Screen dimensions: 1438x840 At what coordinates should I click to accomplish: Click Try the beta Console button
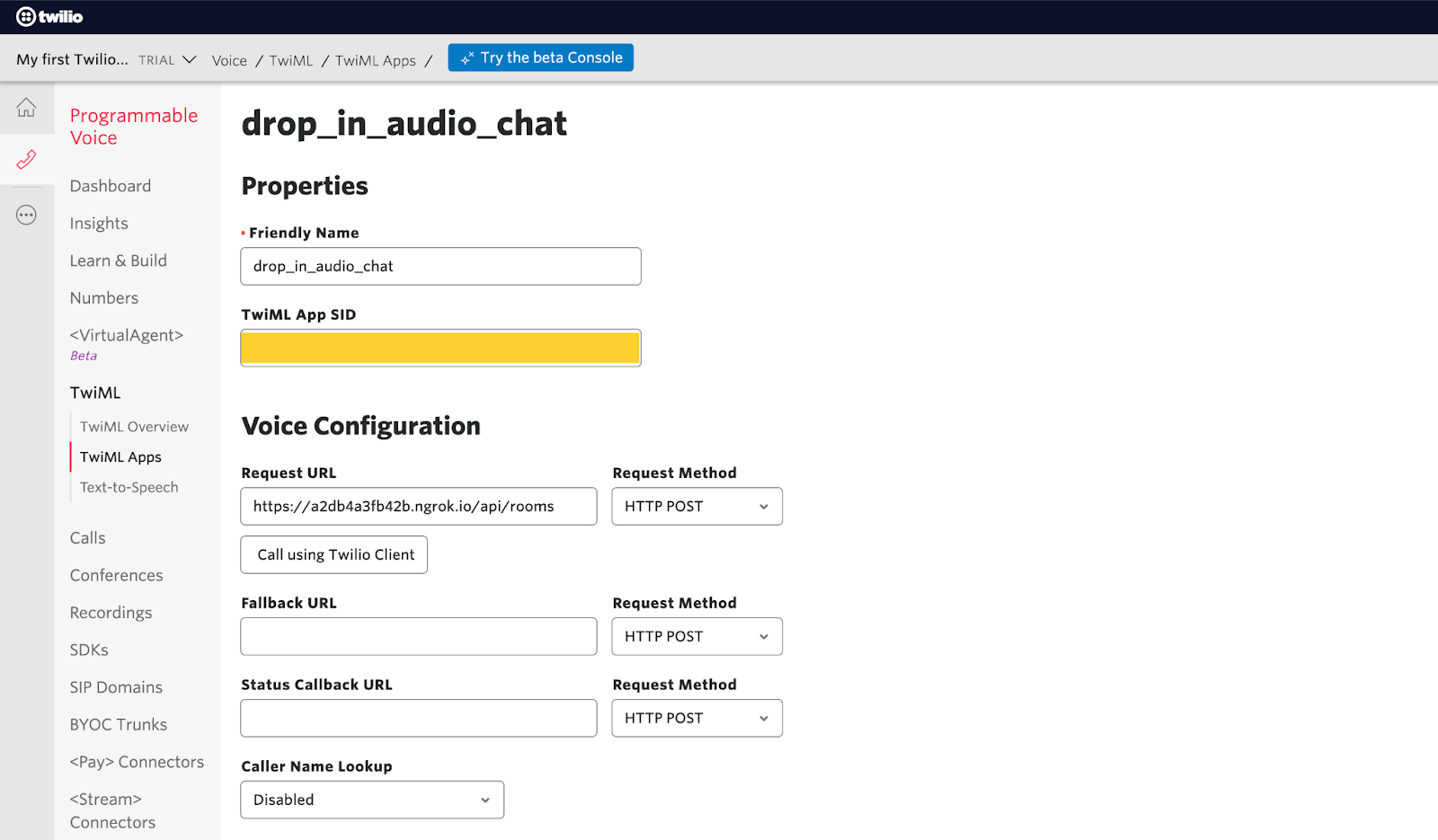click(x=541, y=57)
